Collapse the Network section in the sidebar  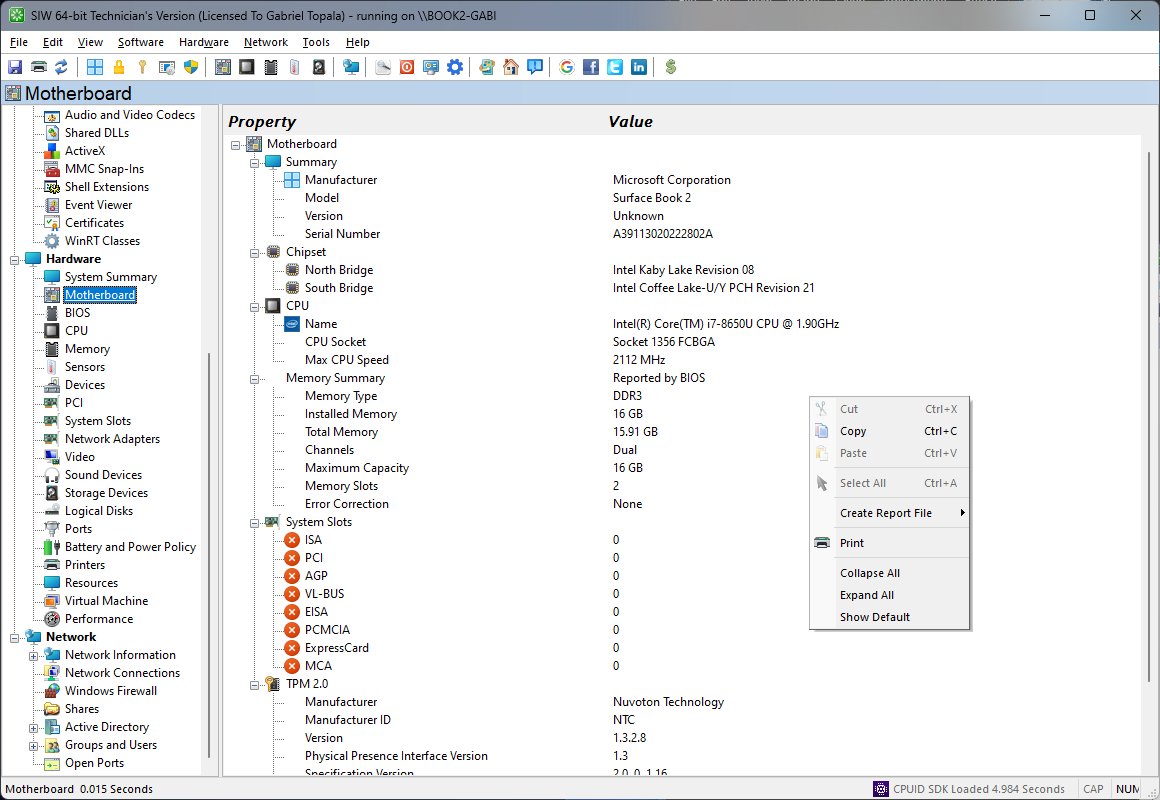point(14,638)
